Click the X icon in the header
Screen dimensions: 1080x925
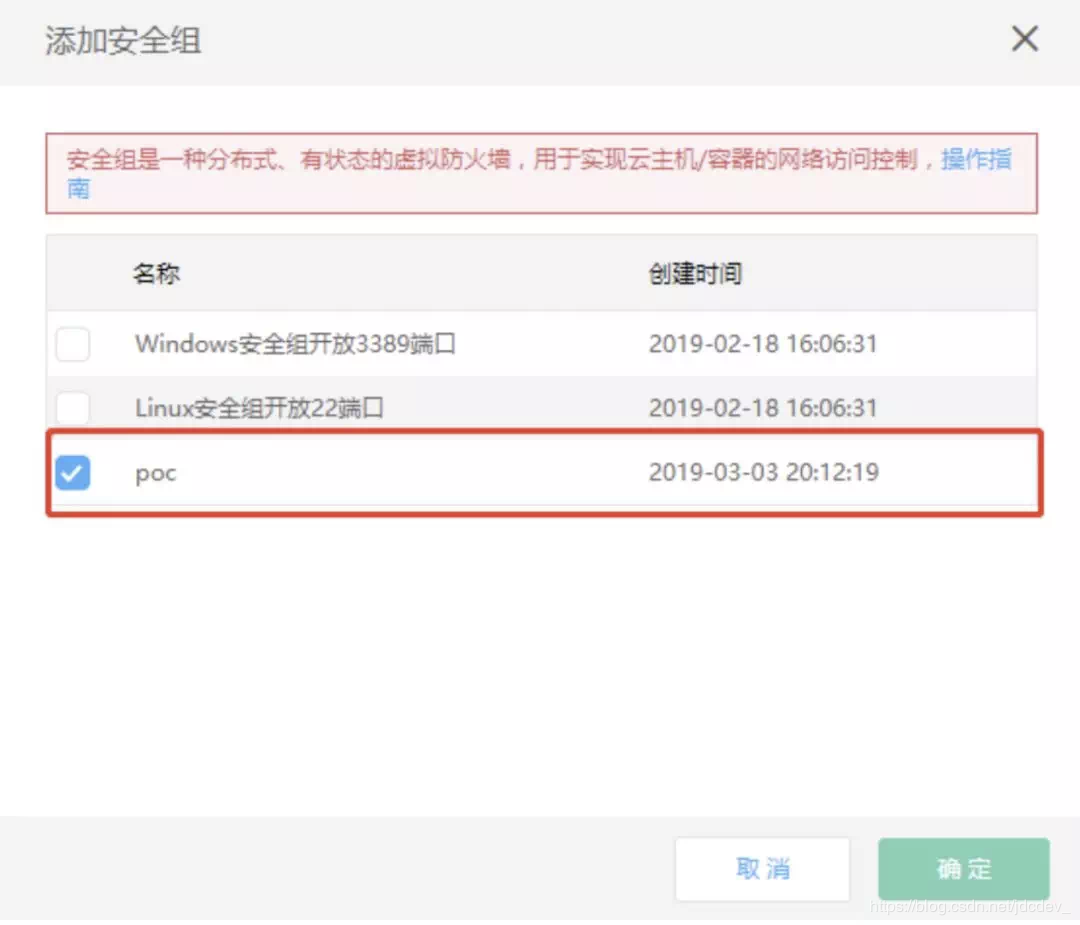point(1024,39)
